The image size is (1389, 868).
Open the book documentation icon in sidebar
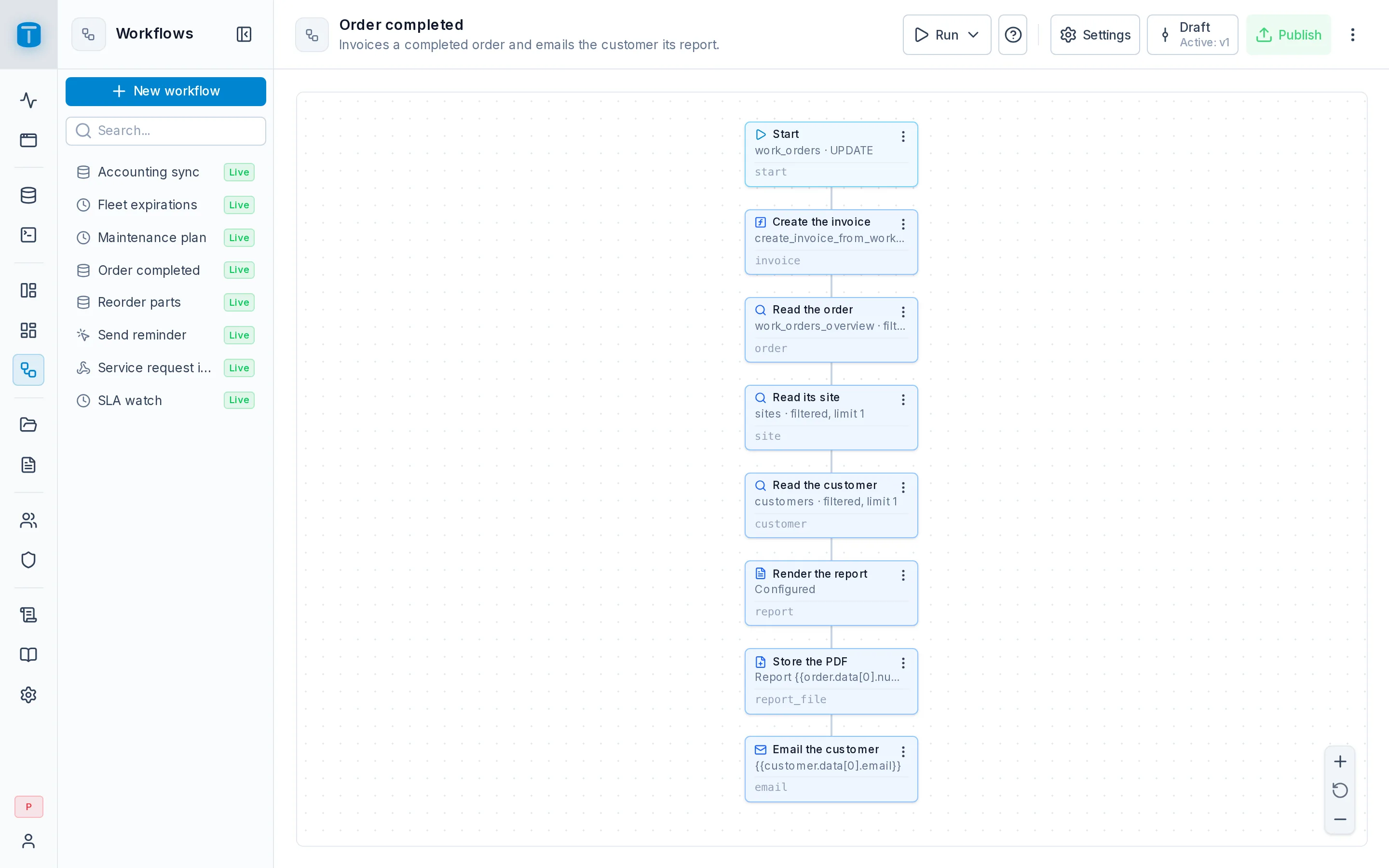pyautogui.click(x=28, y=655)
